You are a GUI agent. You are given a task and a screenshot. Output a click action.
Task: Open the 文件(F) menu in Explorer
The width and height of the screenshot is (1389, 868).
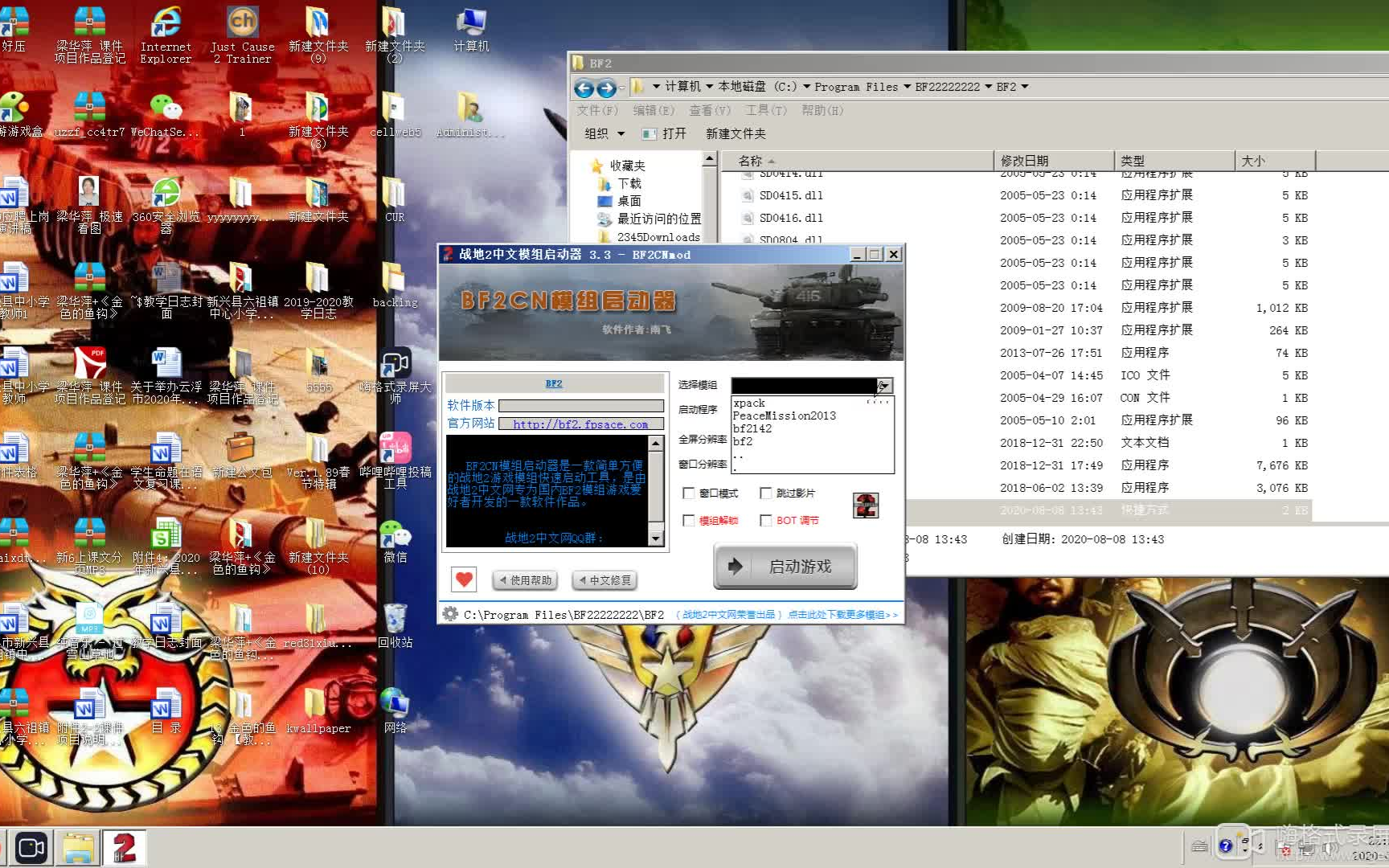click(597, 110)
